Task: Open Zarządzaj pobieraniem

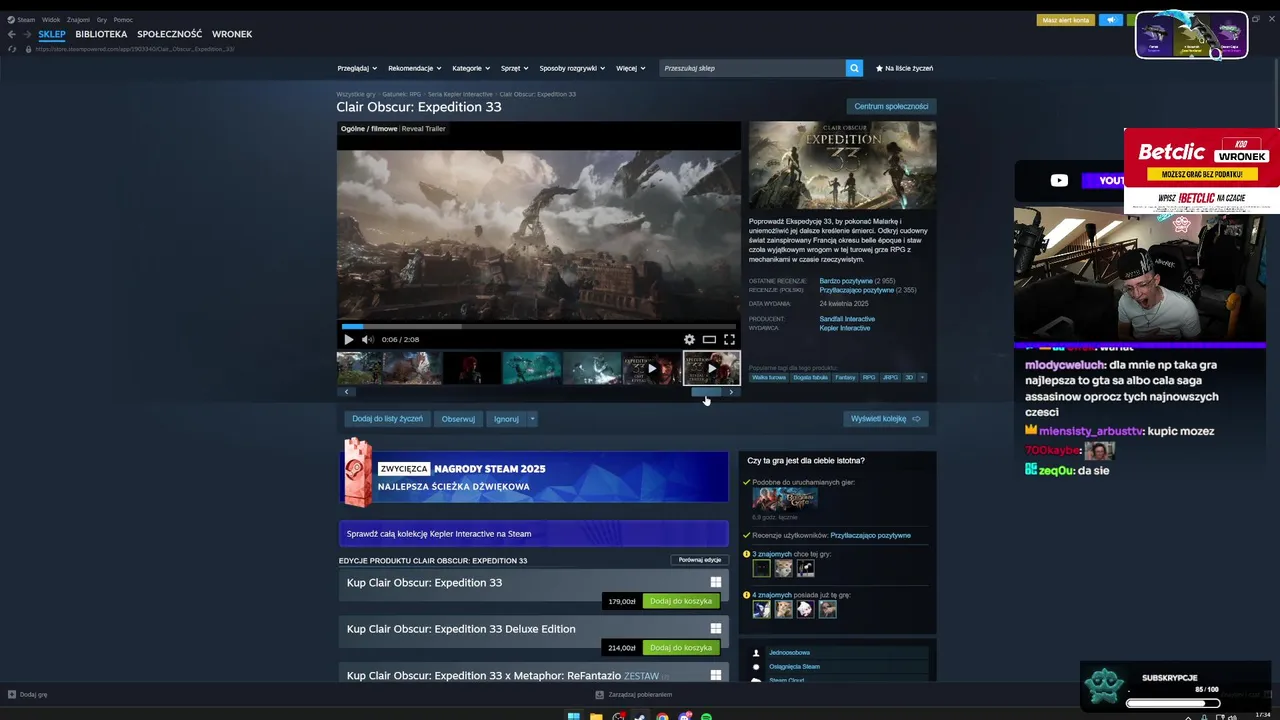Action: [633, 694]
